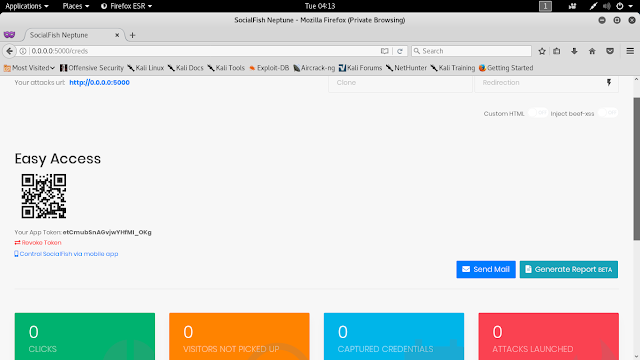
Task: Click the app token text etCmubSnAGvjwYHfMI_OKg
Action: tap(107, 232)
